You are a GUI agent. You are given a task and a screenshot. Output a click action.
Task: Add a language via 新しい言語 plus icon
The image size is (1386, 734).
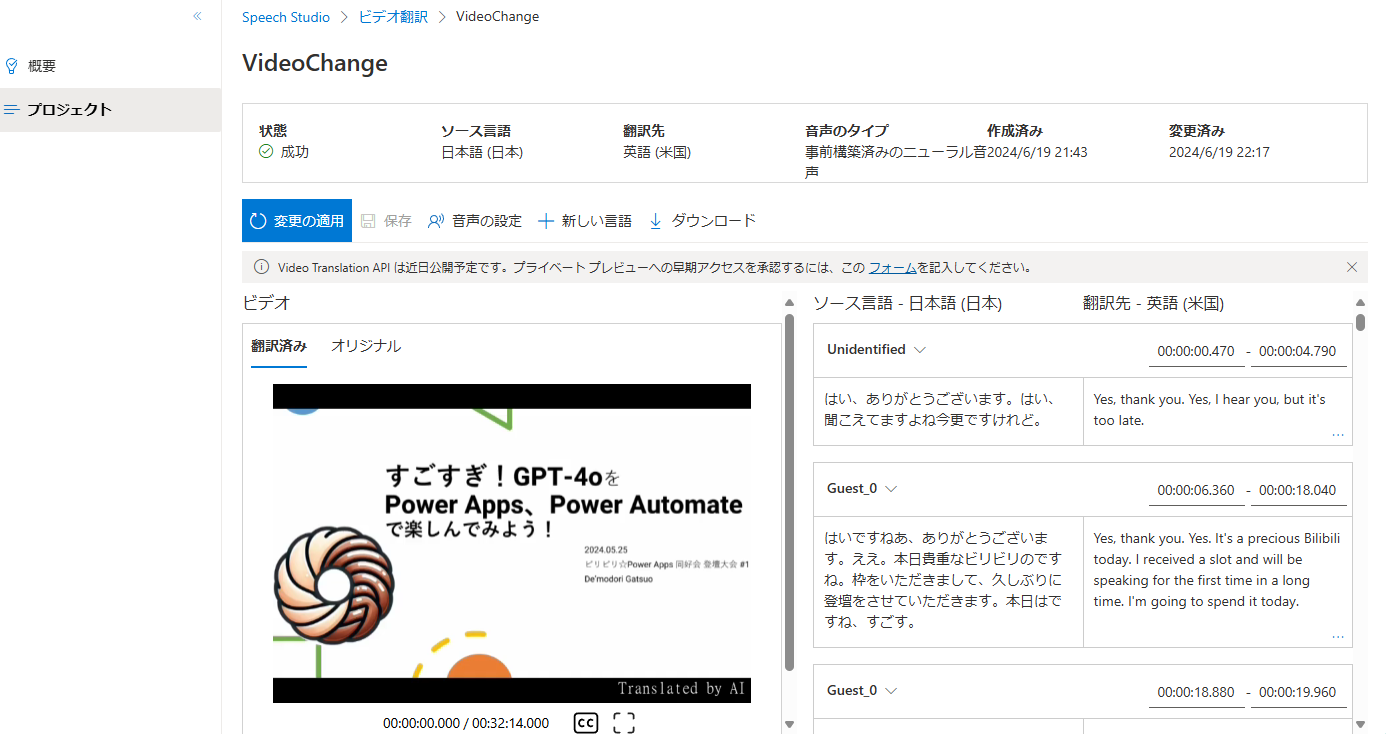[545, 220]
